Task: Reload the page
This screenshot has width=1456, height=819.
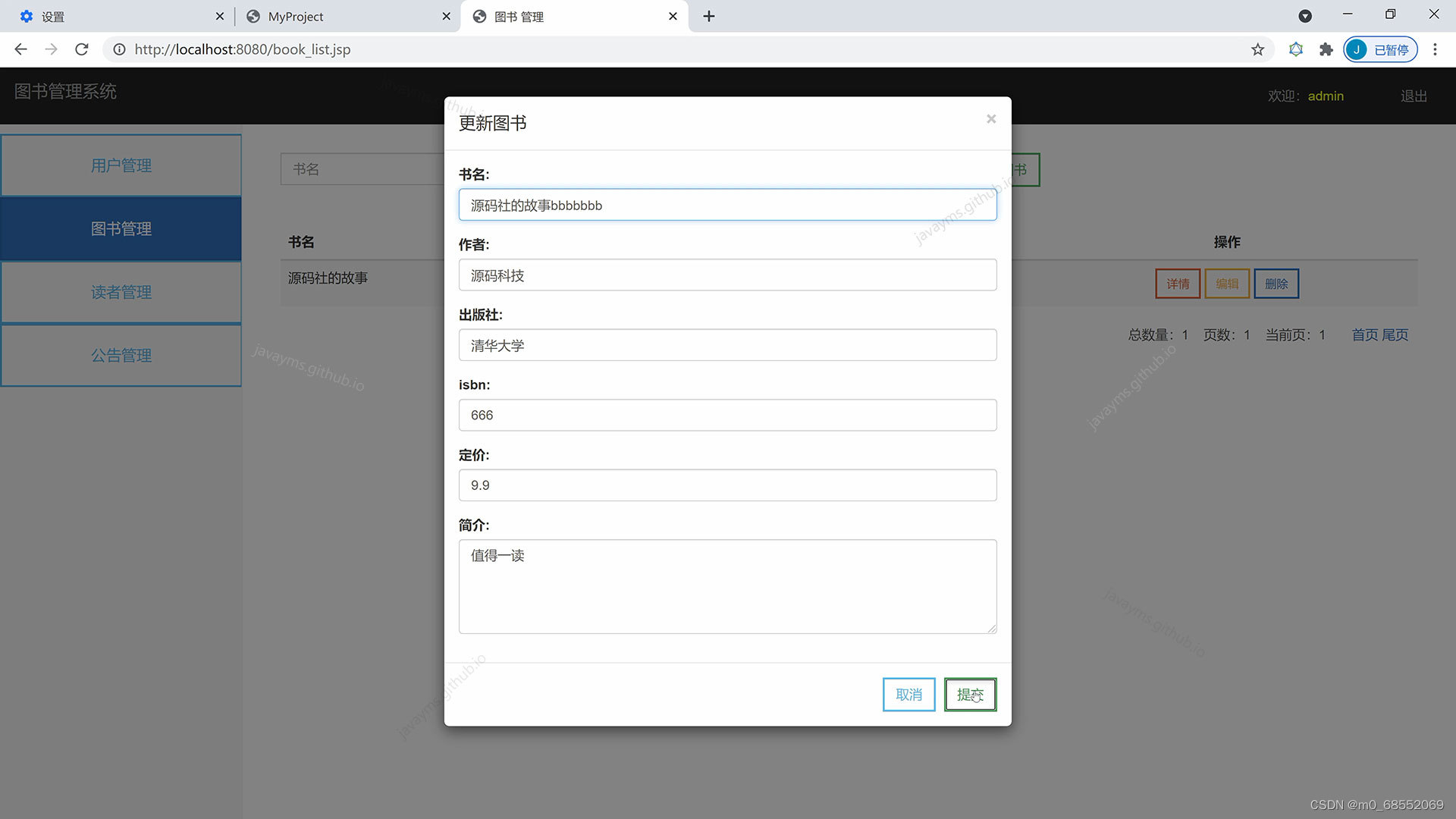Action: (82, 49)
